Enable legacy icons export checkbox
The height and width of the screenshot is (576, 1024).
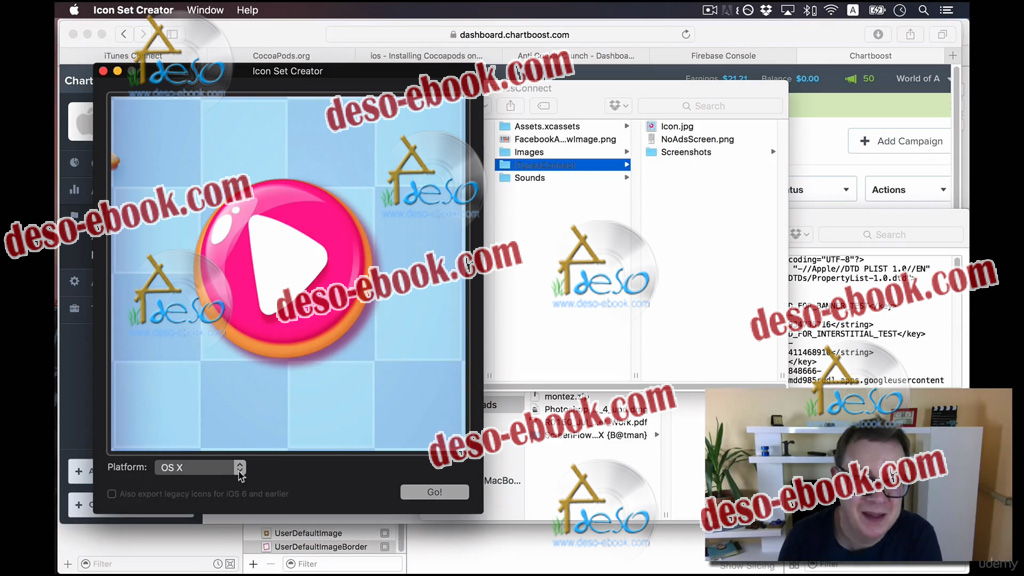112,493
